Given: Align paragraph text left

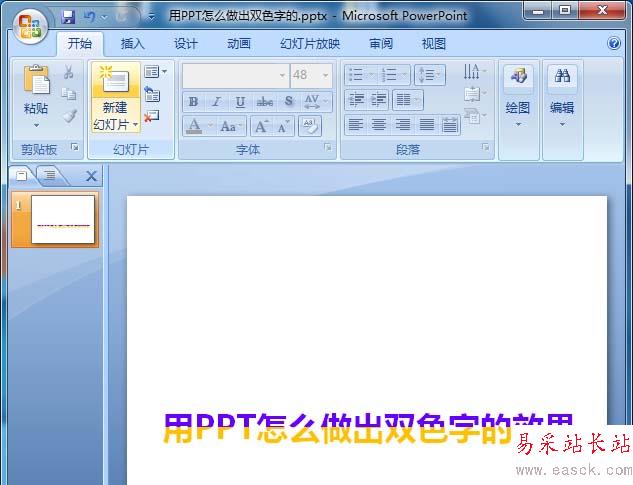Looking at the screenshot, I should click(x=356, y=125).
